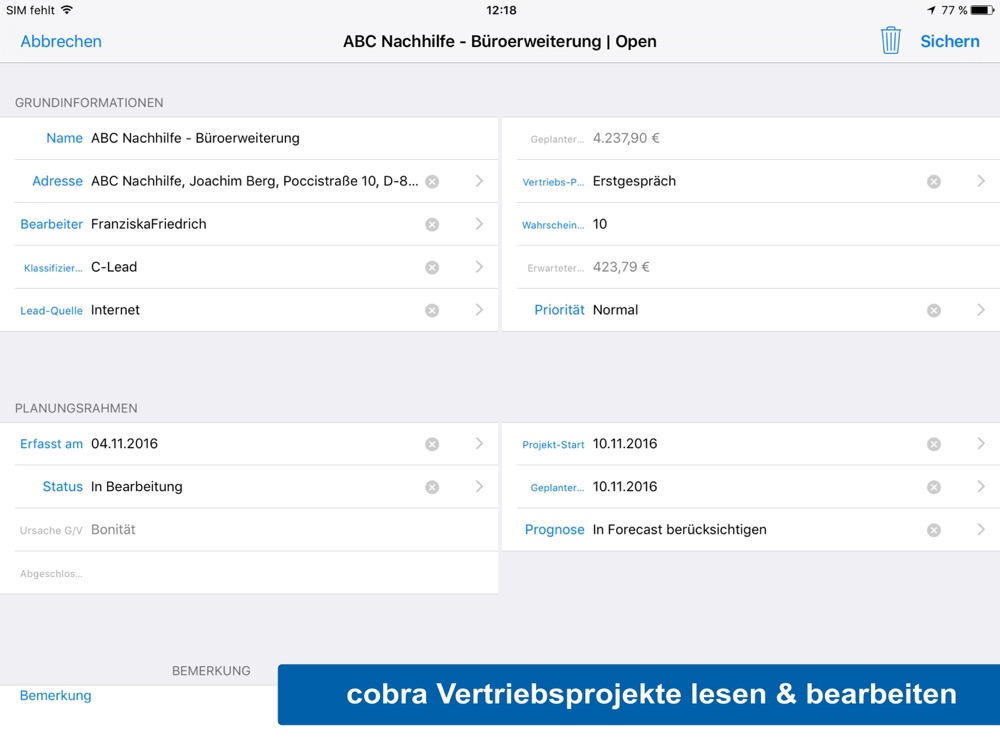Tap the location arrow status icon
The image size is (1000, 750).
[932, 10]
